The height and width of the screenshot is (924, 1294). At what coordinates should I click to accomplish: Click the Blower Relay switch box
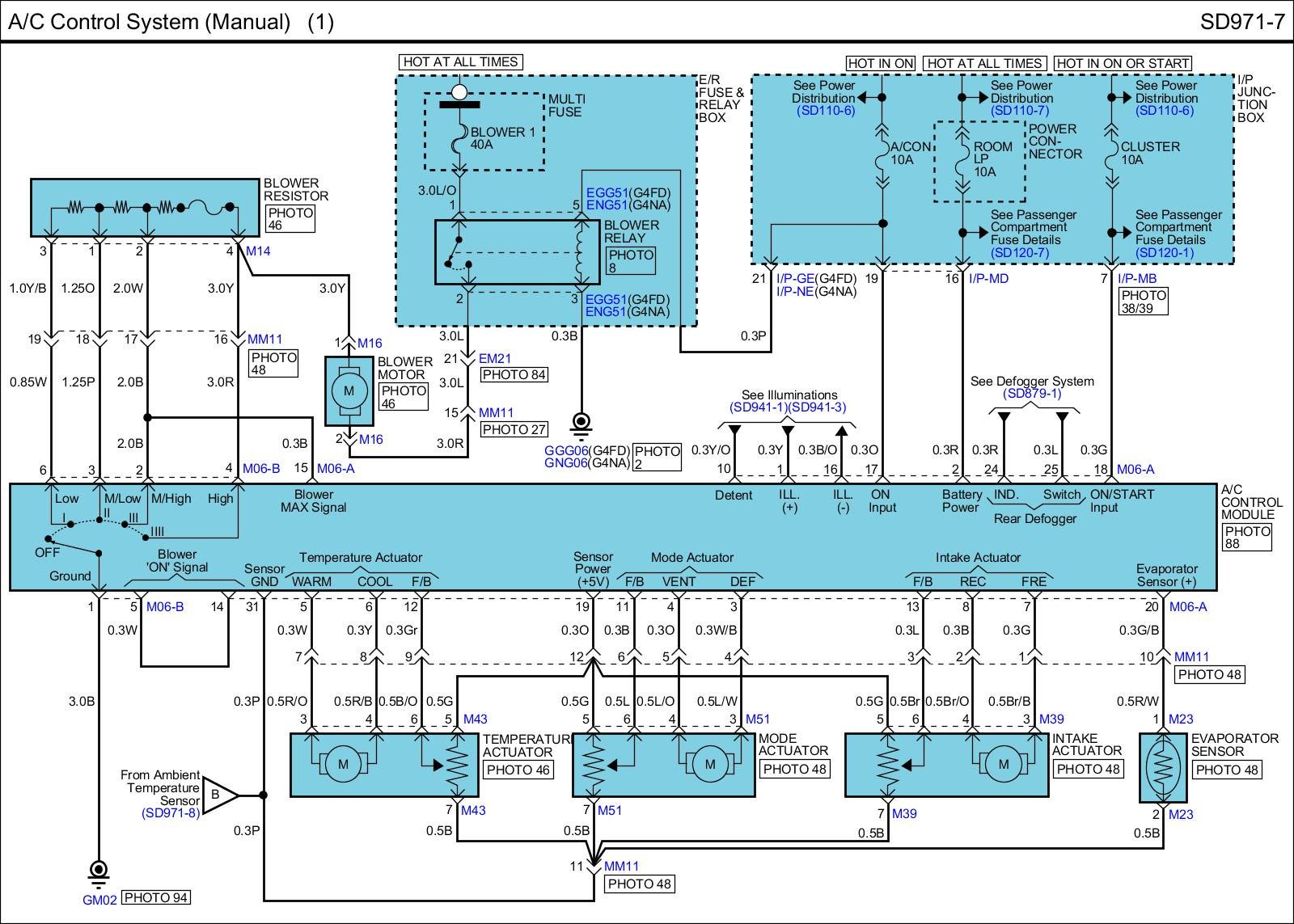click(x=506, y=251)
